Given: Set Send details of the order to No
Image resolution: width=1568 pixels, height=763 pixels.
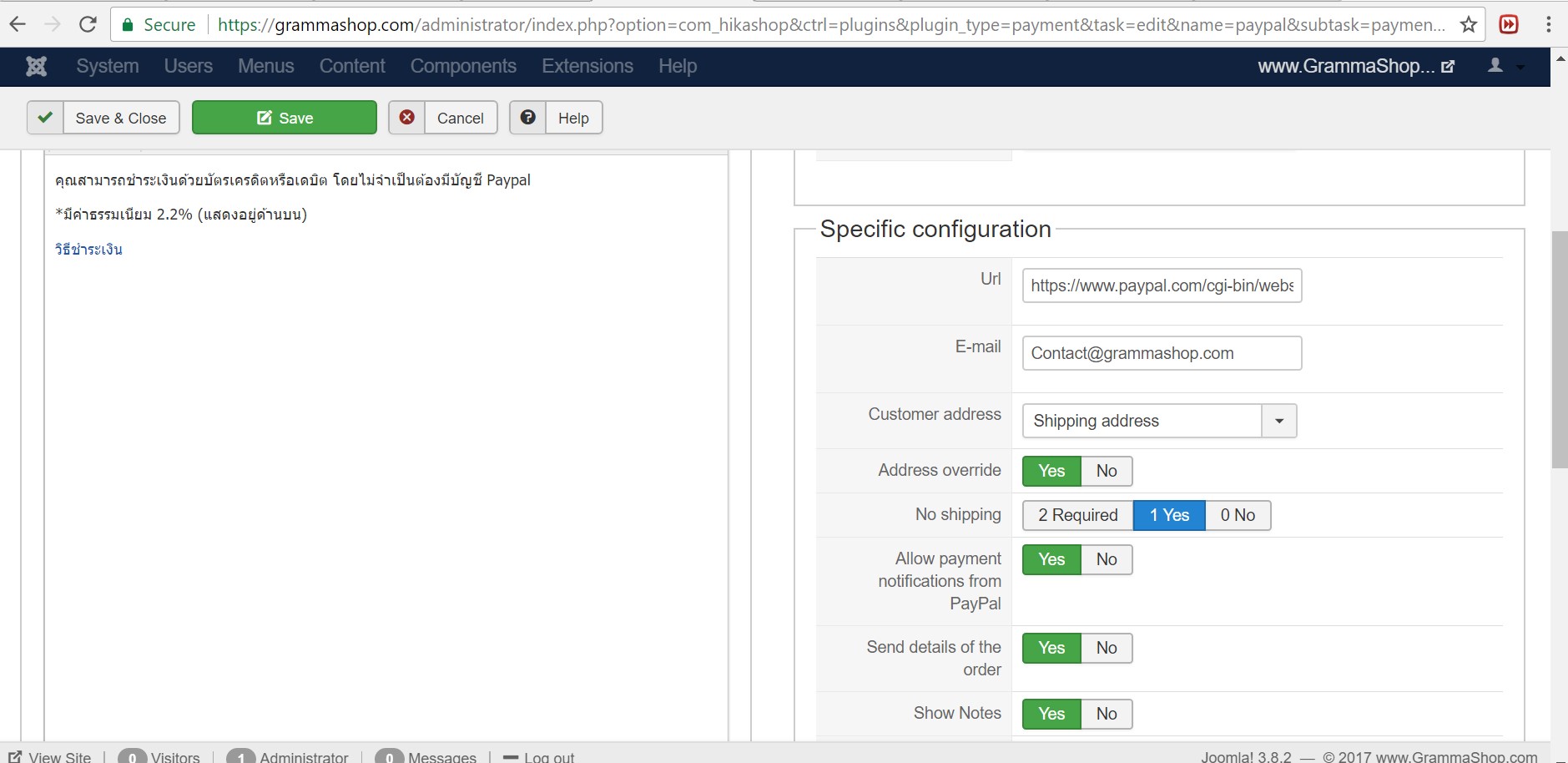Looking at the screenshot, I should pos(1107,648).
